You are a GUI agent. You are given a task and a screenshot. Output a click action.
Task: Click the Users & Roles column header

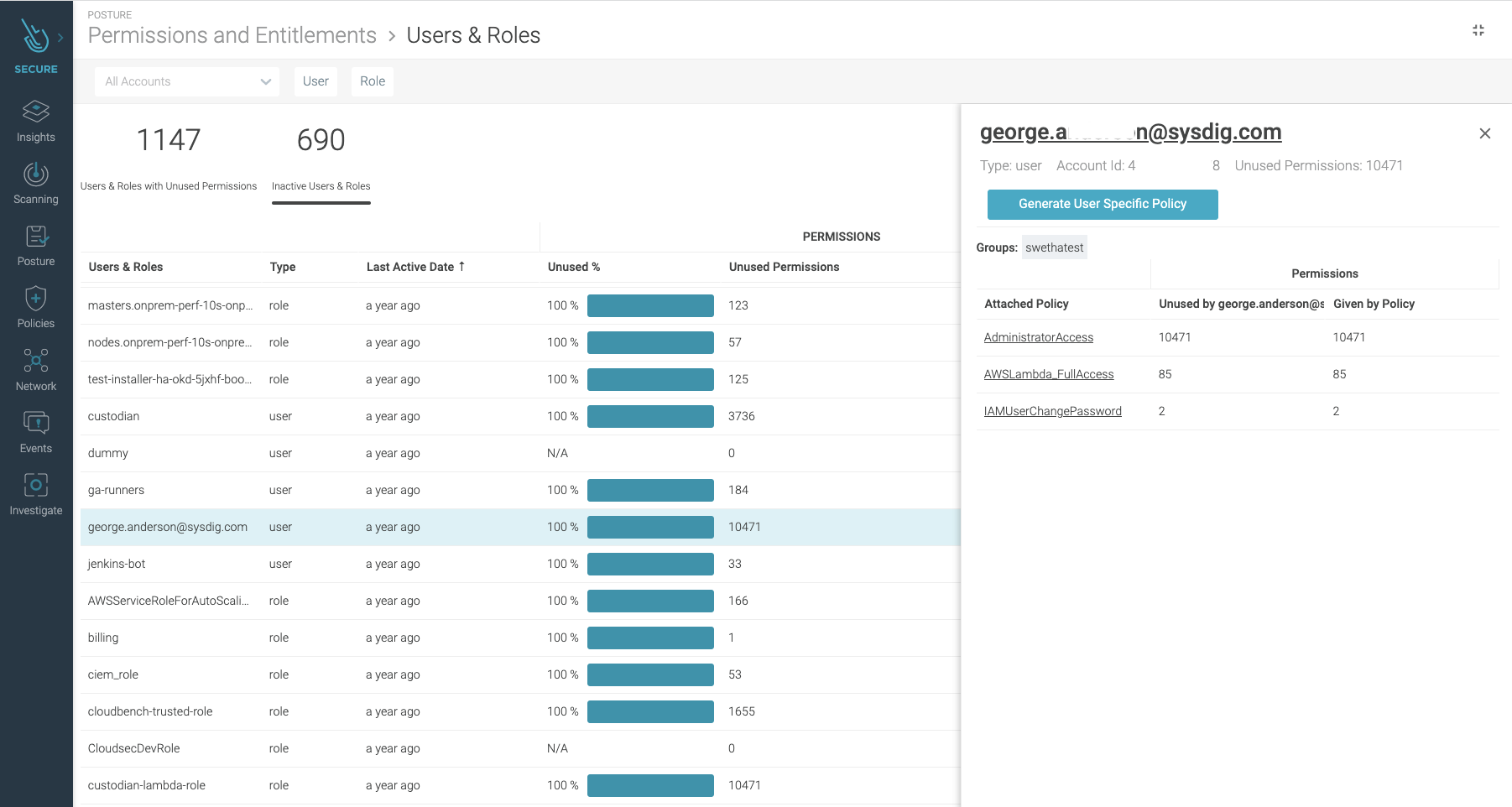[126, 267]
